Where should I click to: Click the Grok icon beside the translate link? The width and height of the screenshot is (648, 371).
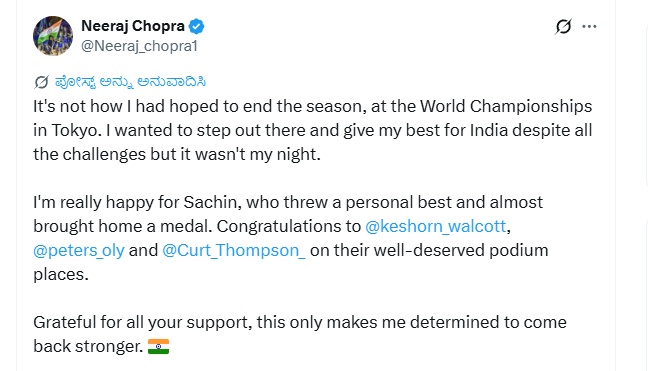(41, 82)
